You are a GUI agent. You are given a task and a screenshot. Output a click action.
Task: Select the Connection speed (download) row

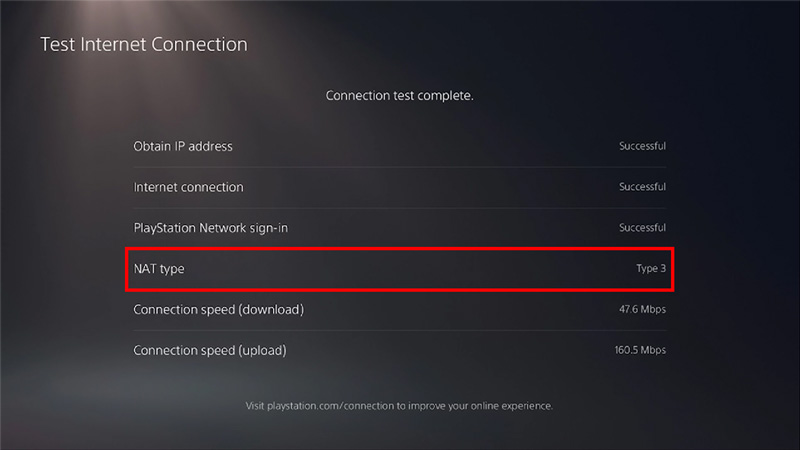click(x=399, y=310)
